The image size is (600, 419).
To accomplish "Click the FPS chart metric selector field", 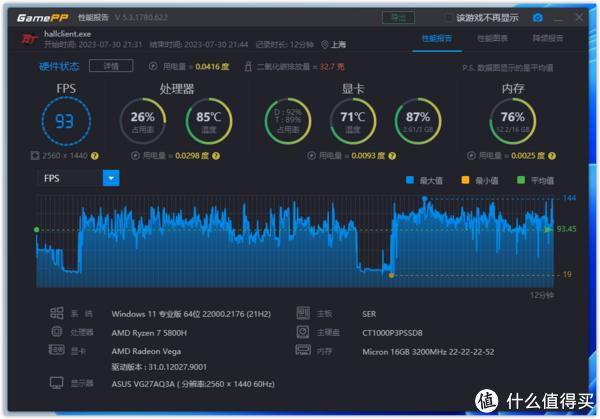I will coord(78,178).
